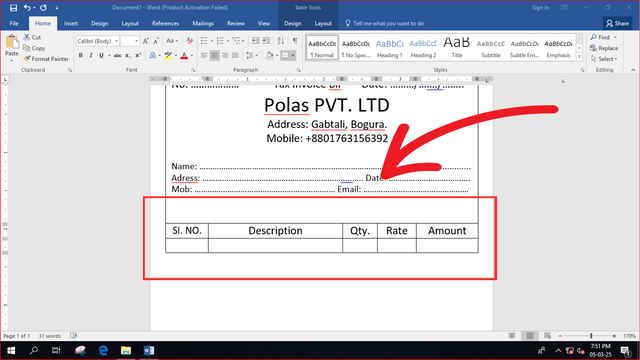Save the document with the floppy disk icon
This screenshot has width=640, height=360.
pyautogui.click(x=13, y=7)
